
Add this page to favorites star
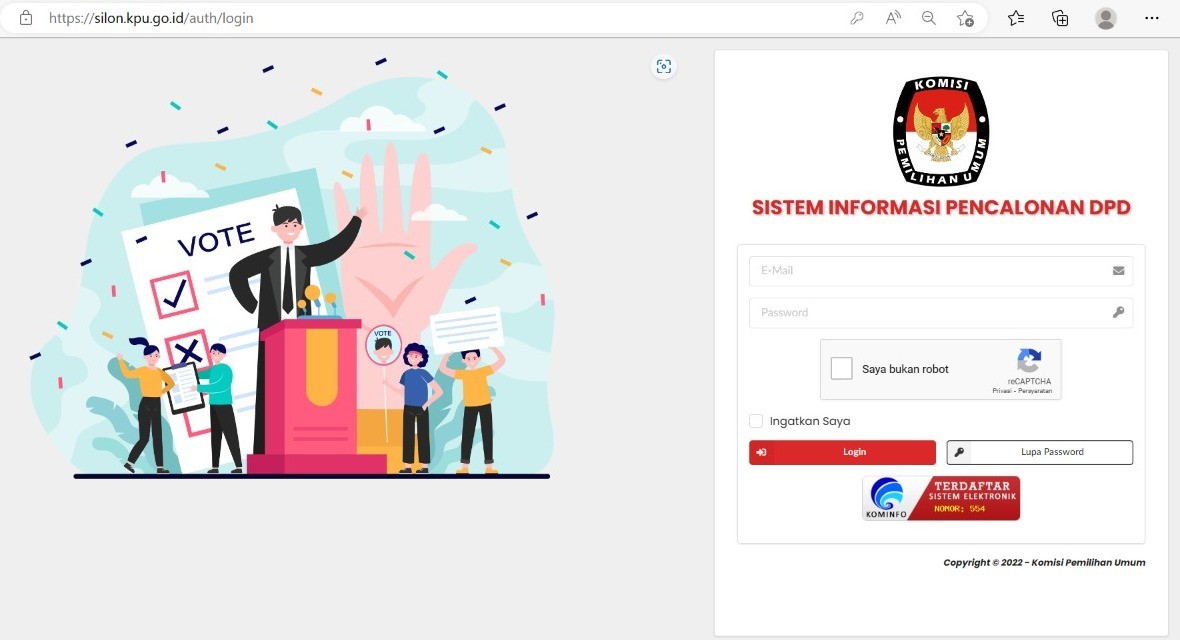click(x=965, y=18)
